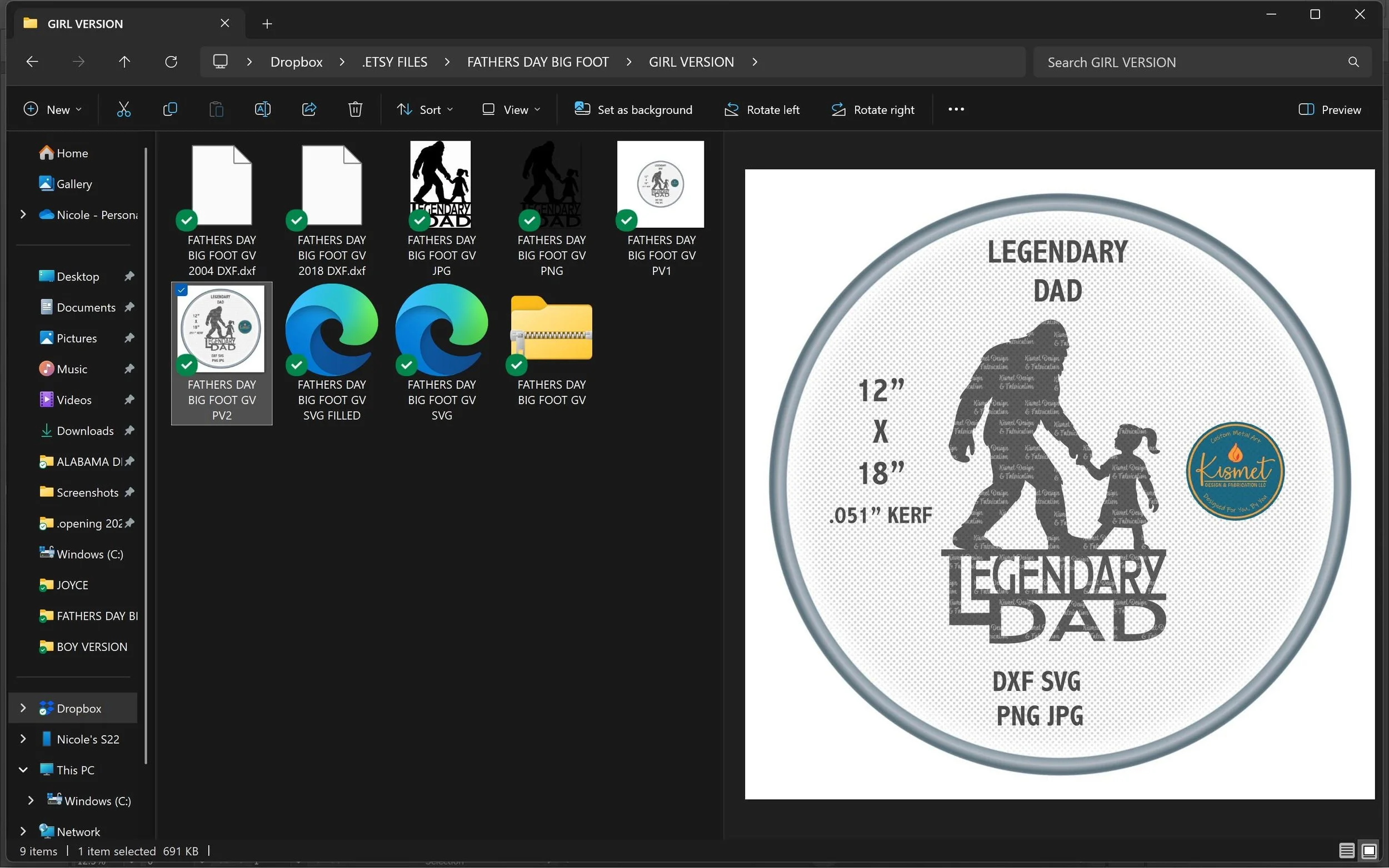Close the GIRL VERSION tab

pyautogui.click(x=224, y=23)
